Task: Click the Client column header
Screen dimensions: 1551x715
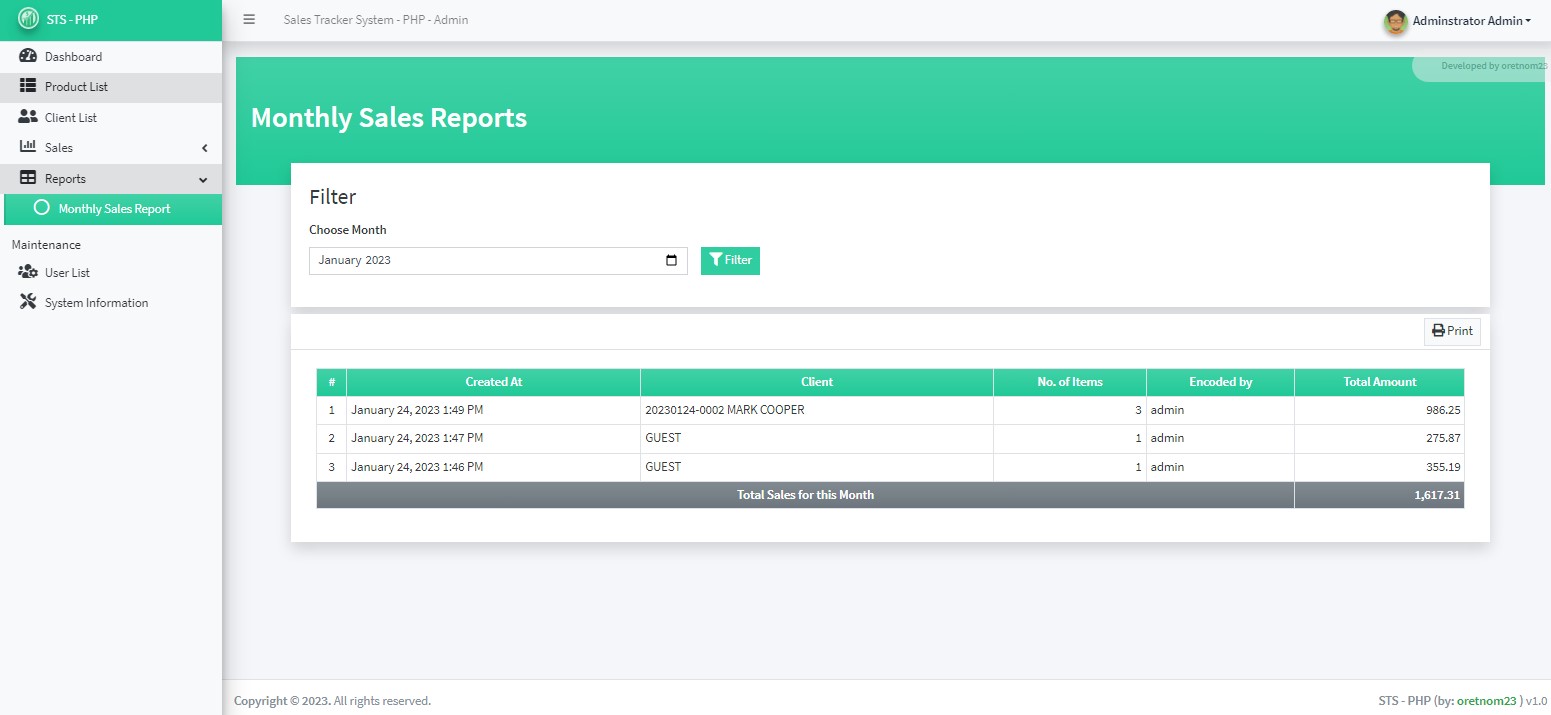Action: tap(817, 382)
